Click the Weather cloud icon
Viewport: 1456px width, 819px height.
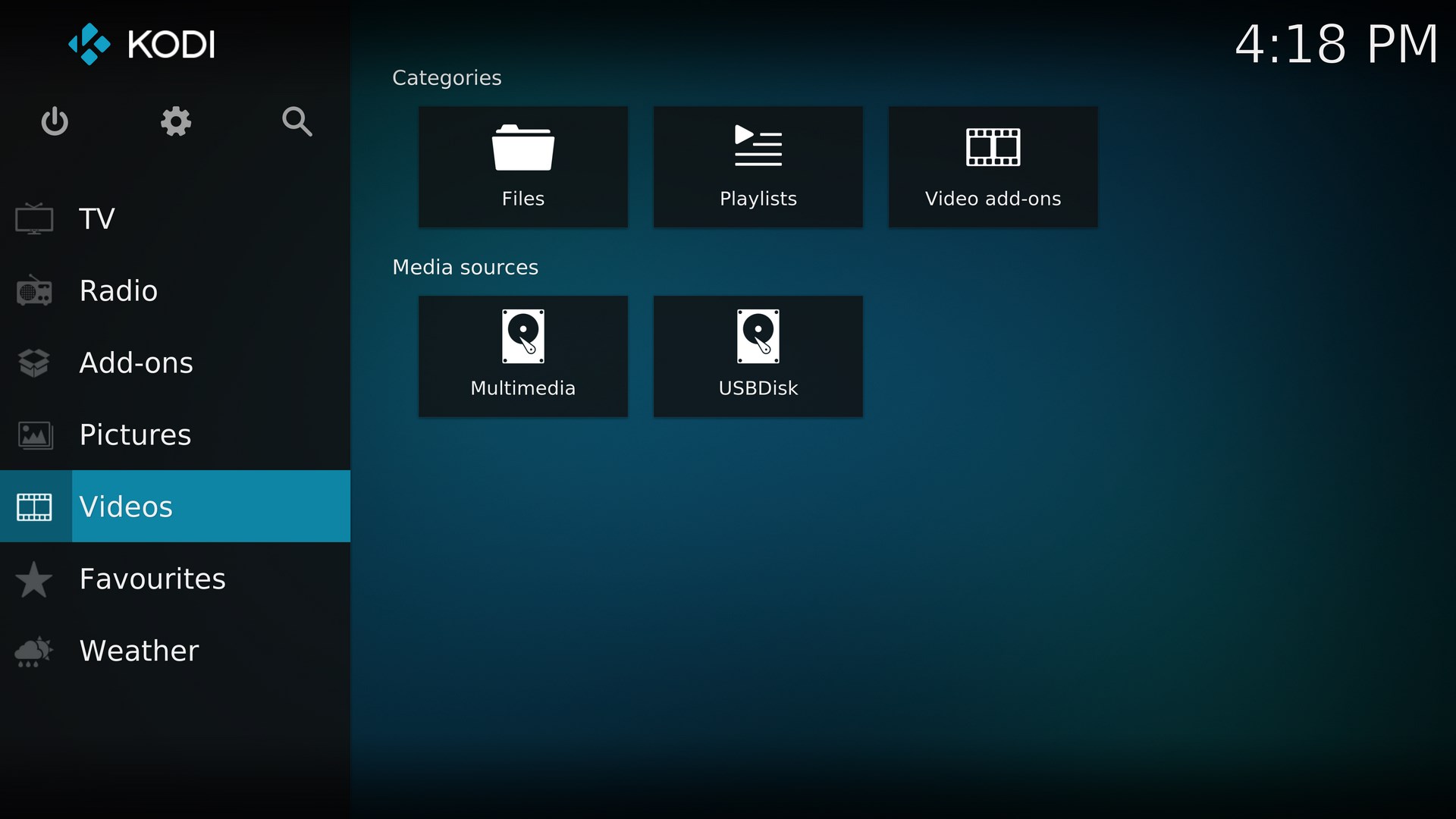[34, 652]
